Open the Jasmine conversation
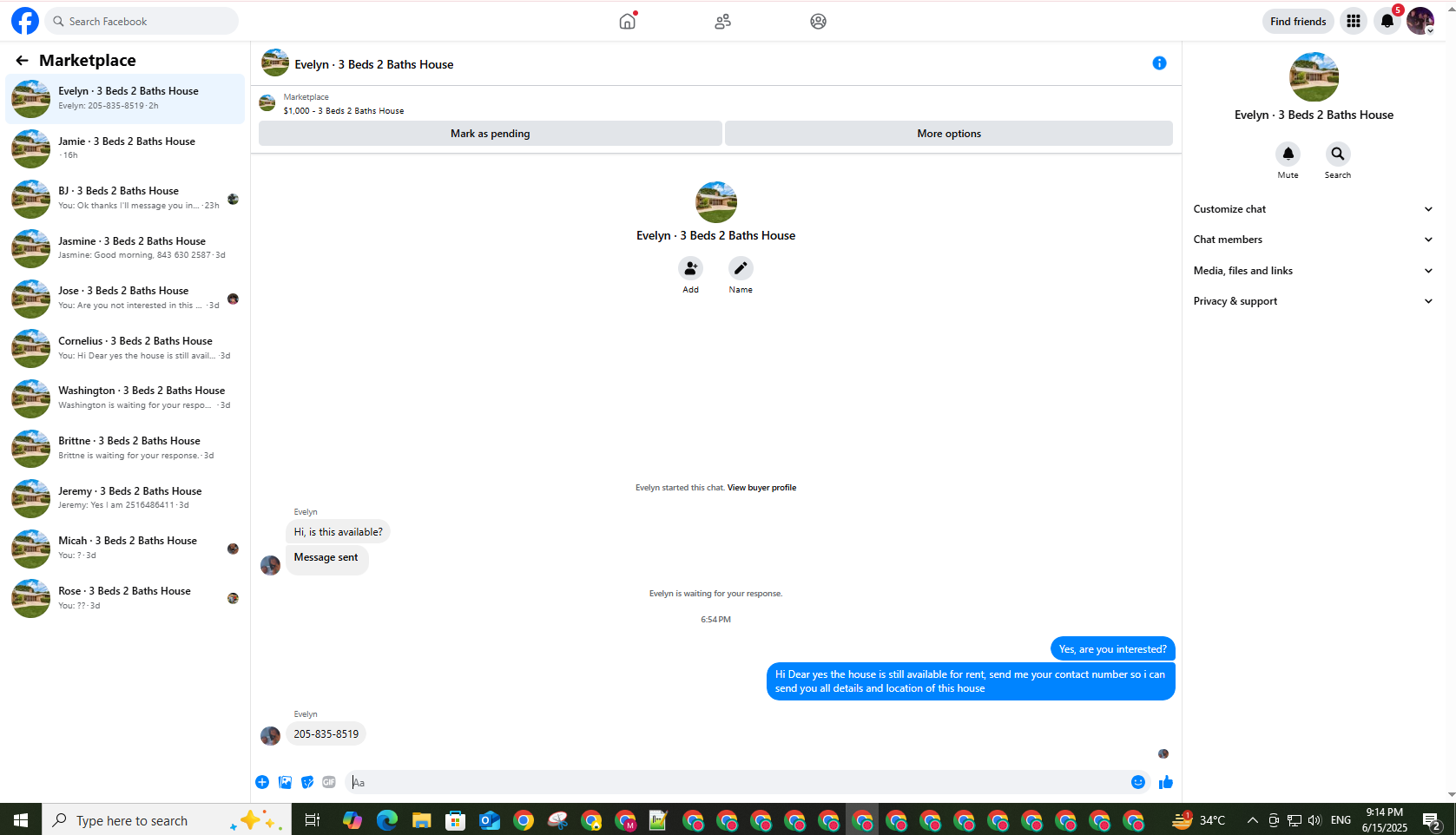Viewport: 1456px width, 835px height. 126,248
